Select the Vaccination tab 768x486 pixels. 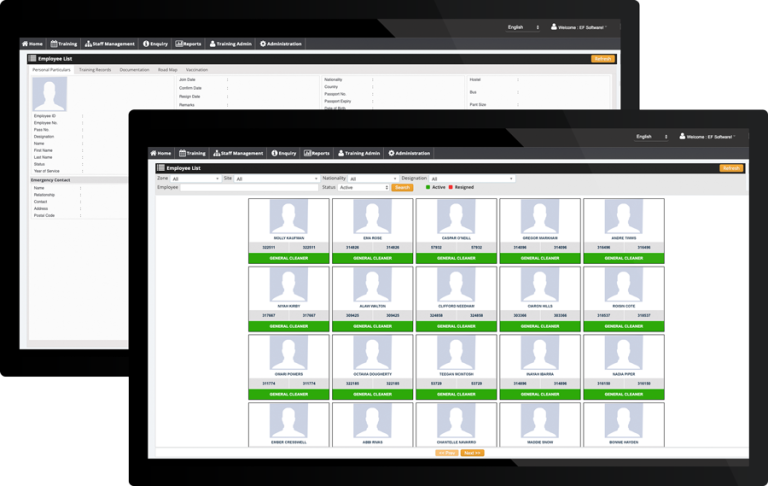pyautogui.click(x=196, y=70)
